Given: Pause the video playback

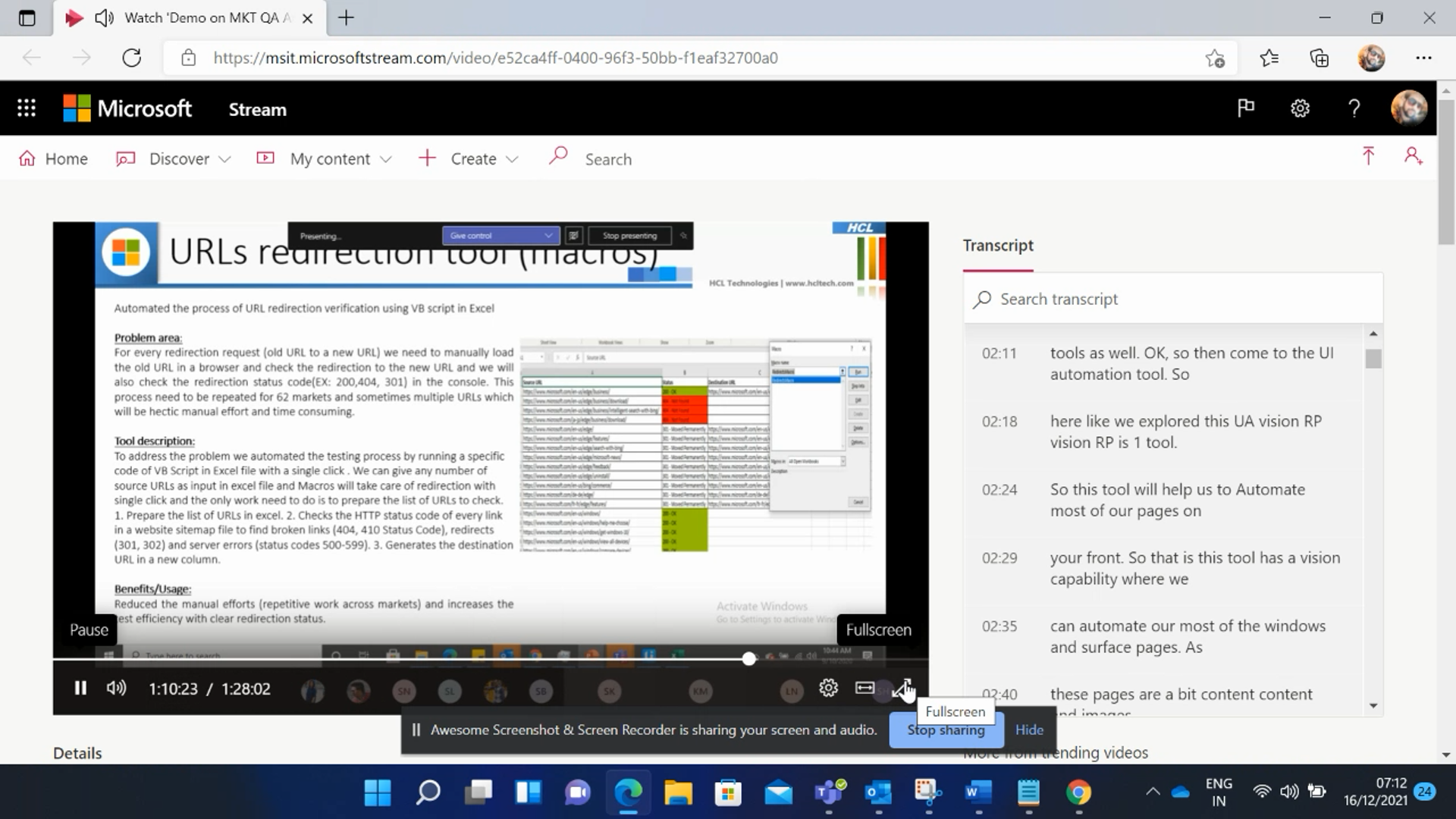Looking at the screenshot, I should 80,688.
